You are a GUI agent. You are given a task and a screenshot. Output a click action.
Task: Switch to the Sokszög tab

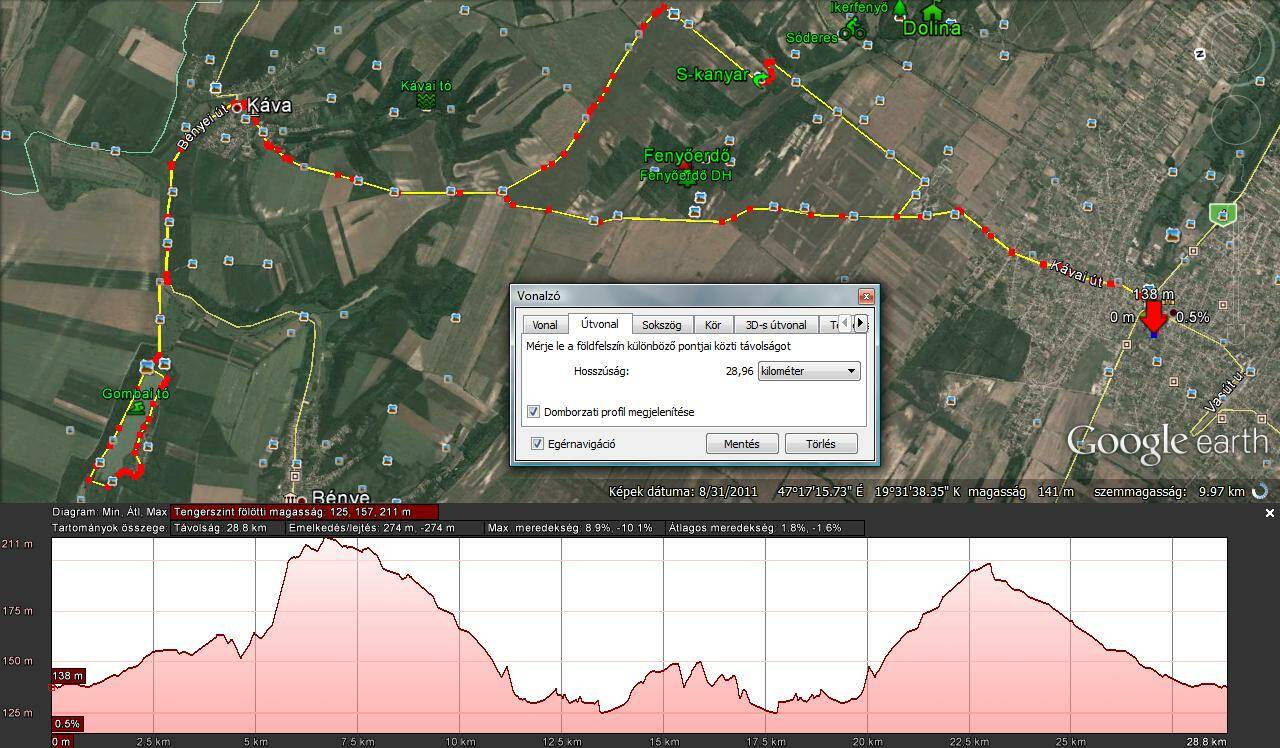(x=661, y=325)
